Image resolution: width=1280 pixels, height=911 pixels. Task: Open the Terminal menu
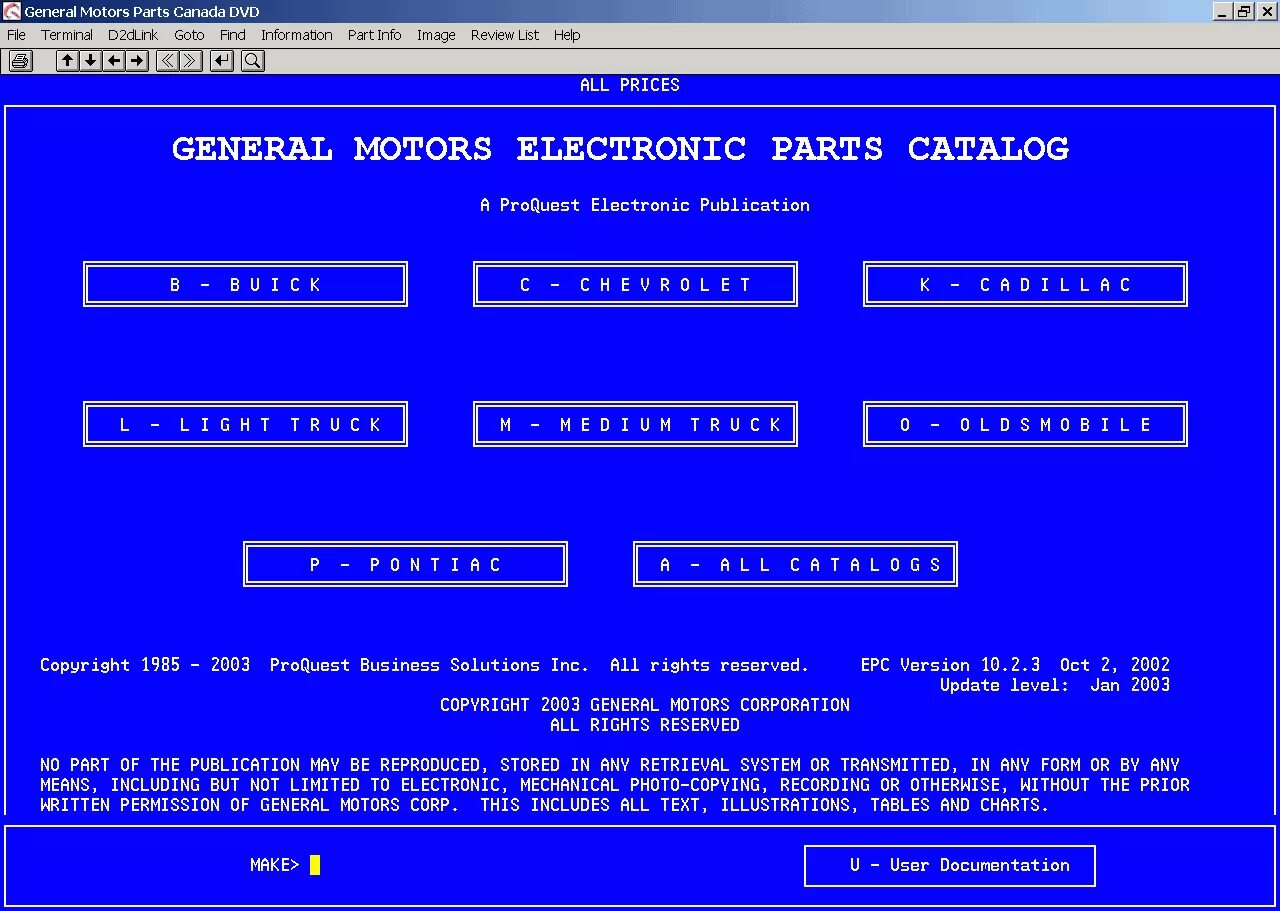click(67, 35)
